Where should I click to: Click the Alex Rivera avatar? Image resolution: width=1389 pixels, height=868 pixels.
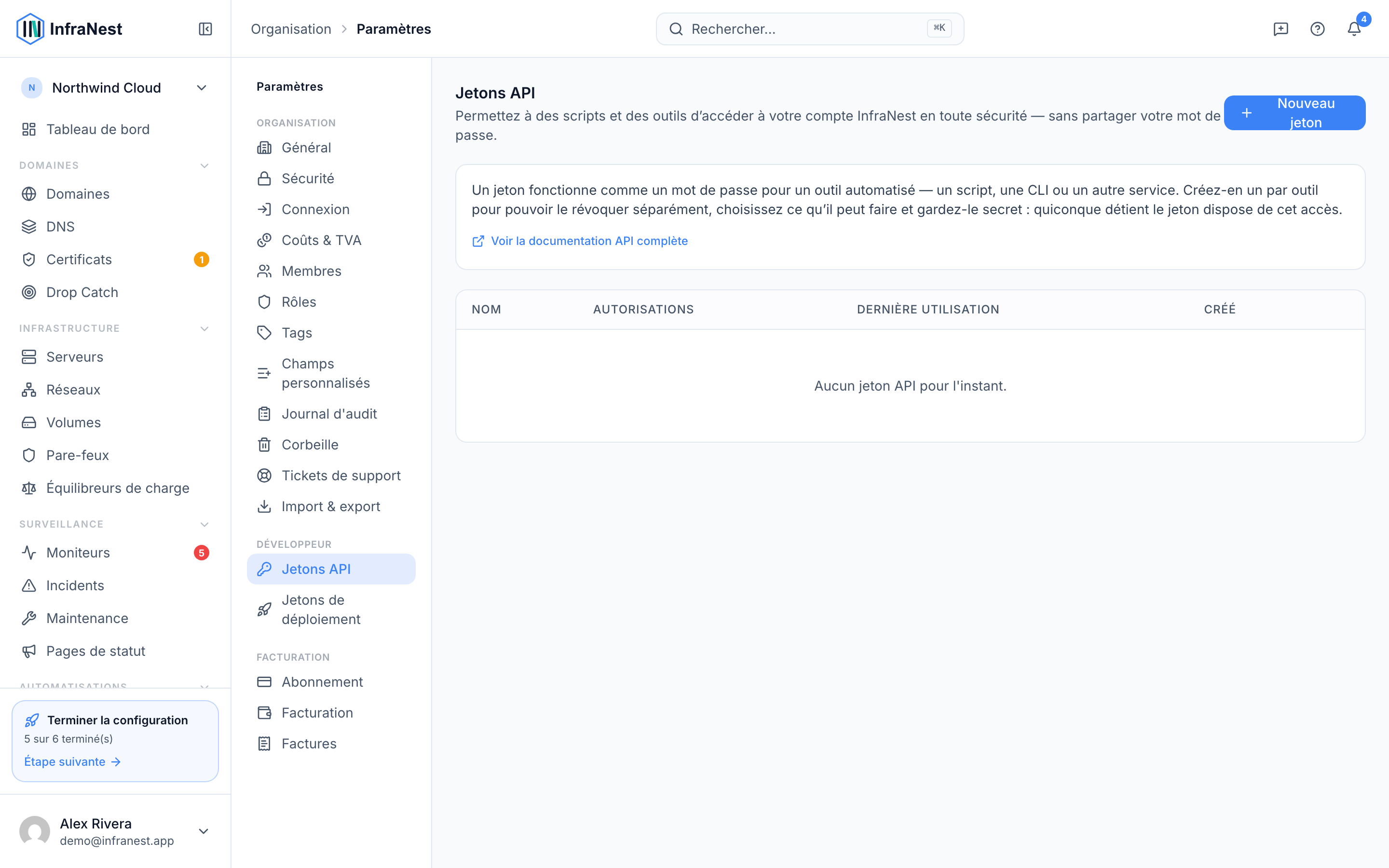click(x=34, y=831)
